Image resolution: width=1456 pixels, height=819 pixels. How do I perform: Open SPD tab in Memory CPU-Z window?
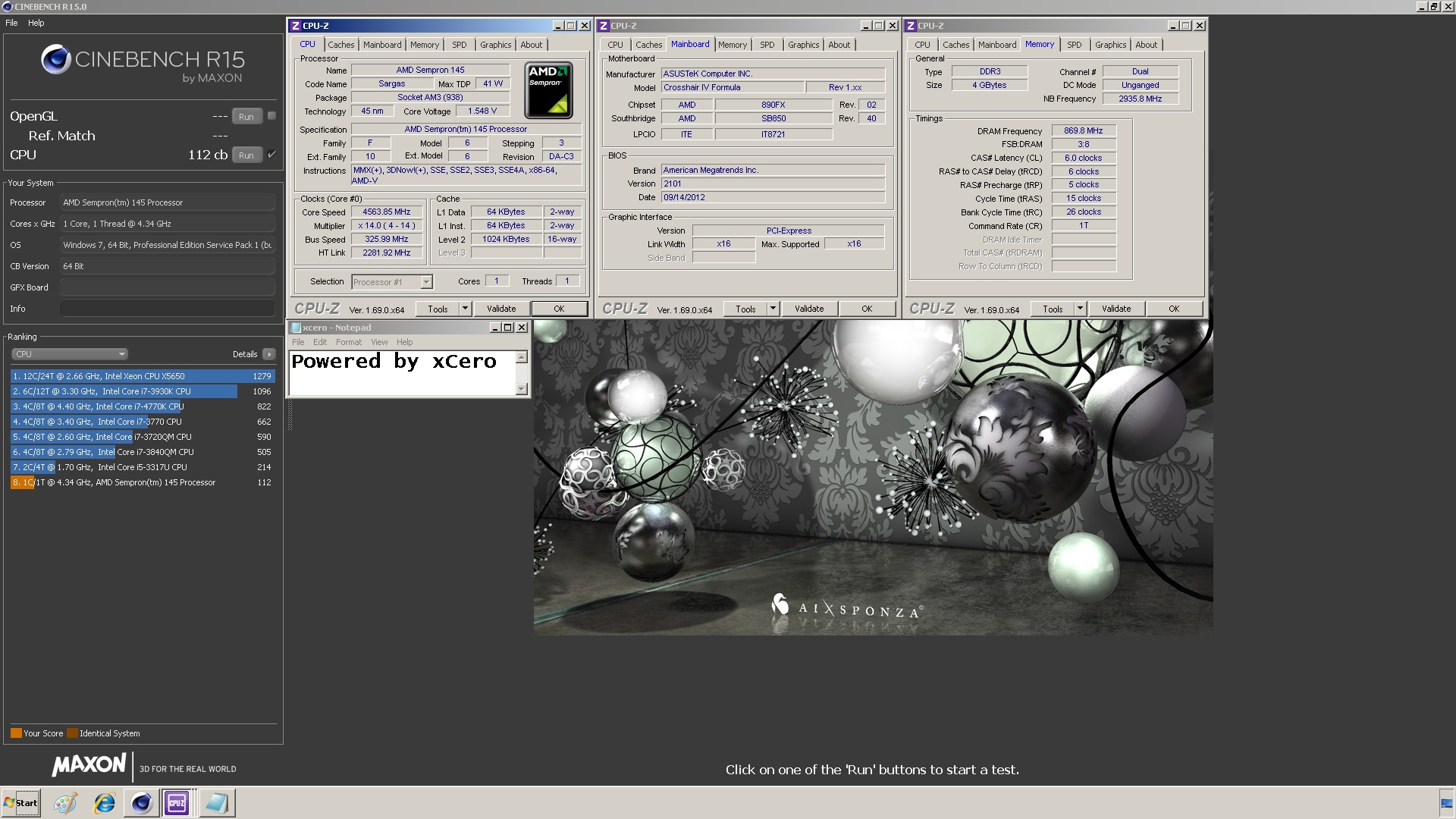tap(1075, 45)
